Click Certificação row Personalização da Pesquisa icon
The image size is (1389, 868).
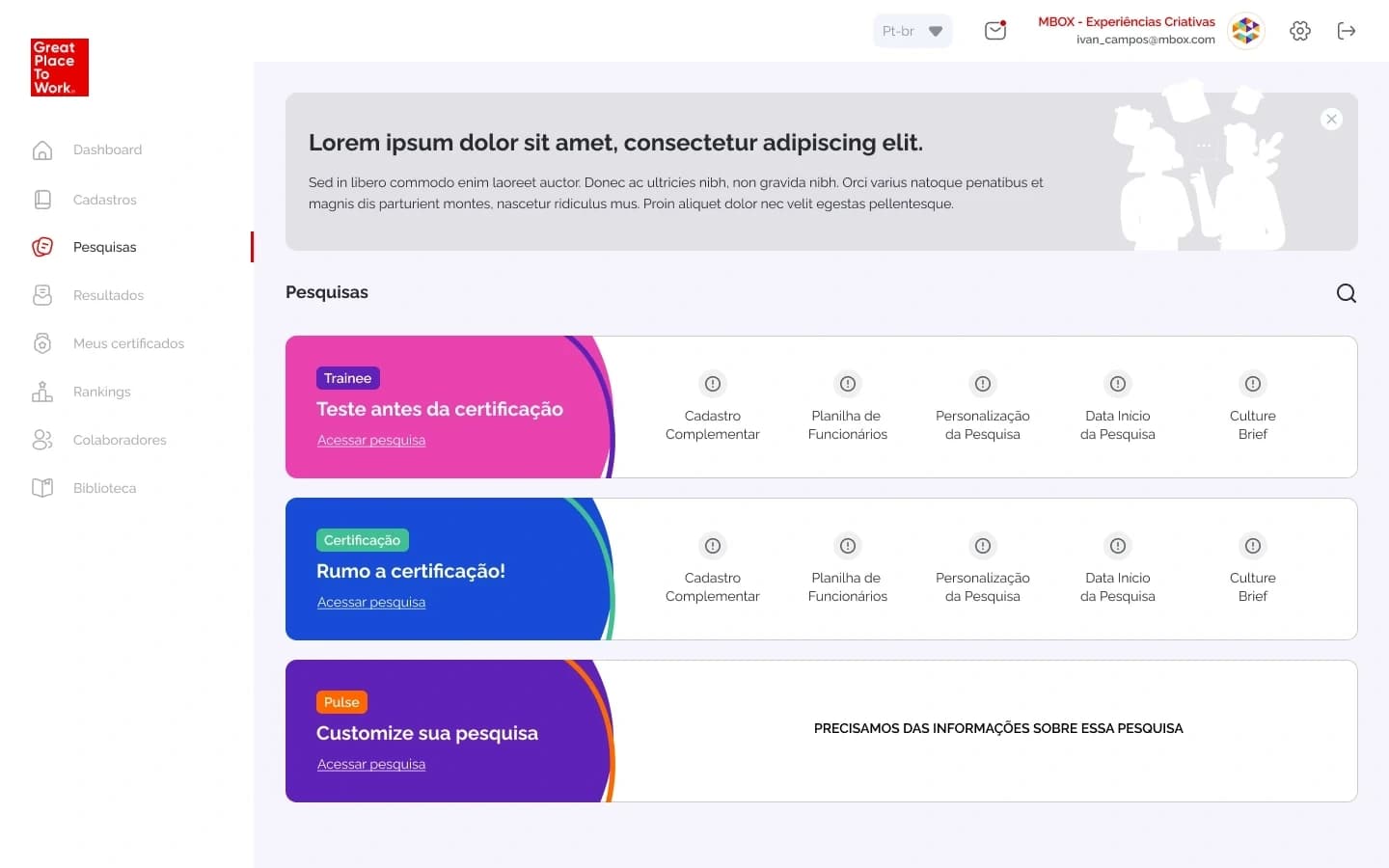coord(983,546)
